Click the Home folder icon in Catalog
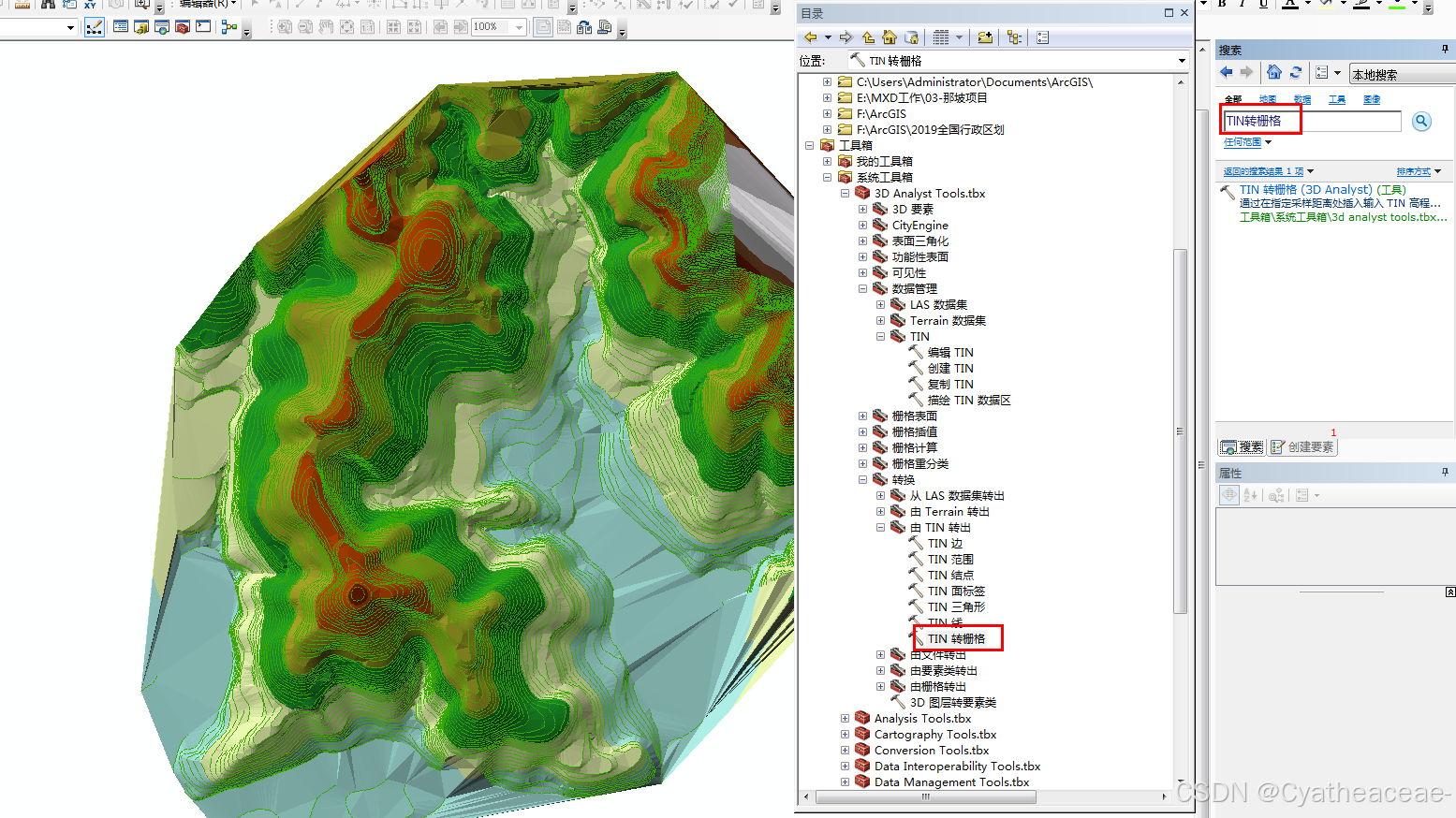The image size is (1456, 818). [888, 37]
